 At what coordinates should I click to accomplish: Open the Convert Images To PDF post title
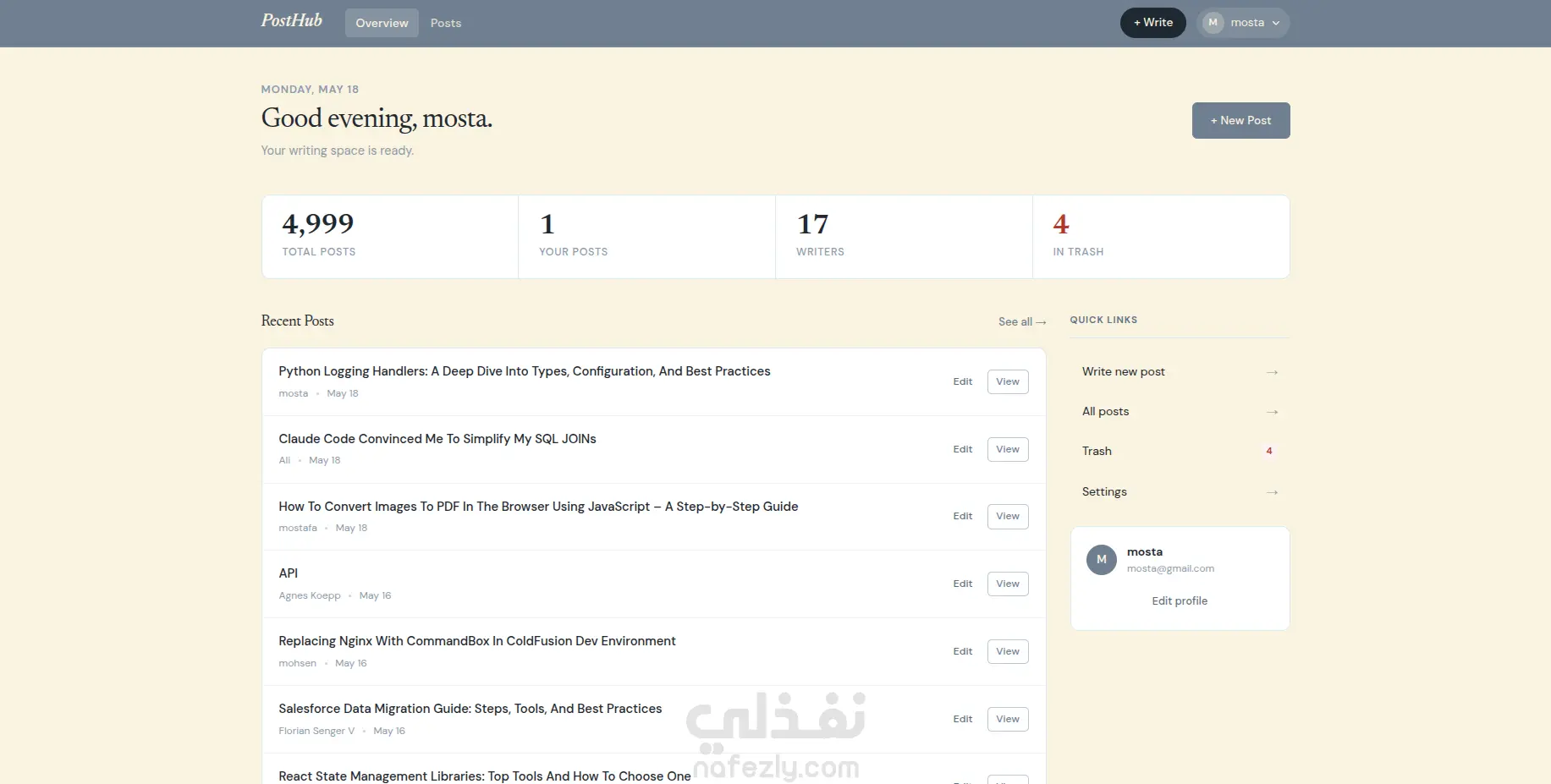tap(538, 507)
